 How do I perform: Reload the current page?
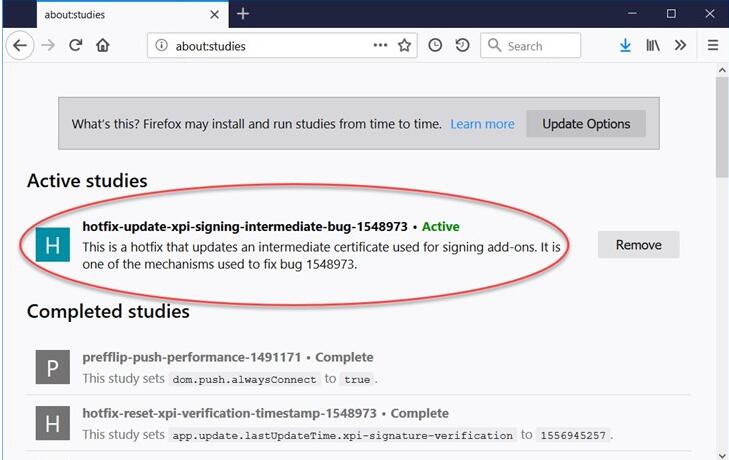(75, 45)
